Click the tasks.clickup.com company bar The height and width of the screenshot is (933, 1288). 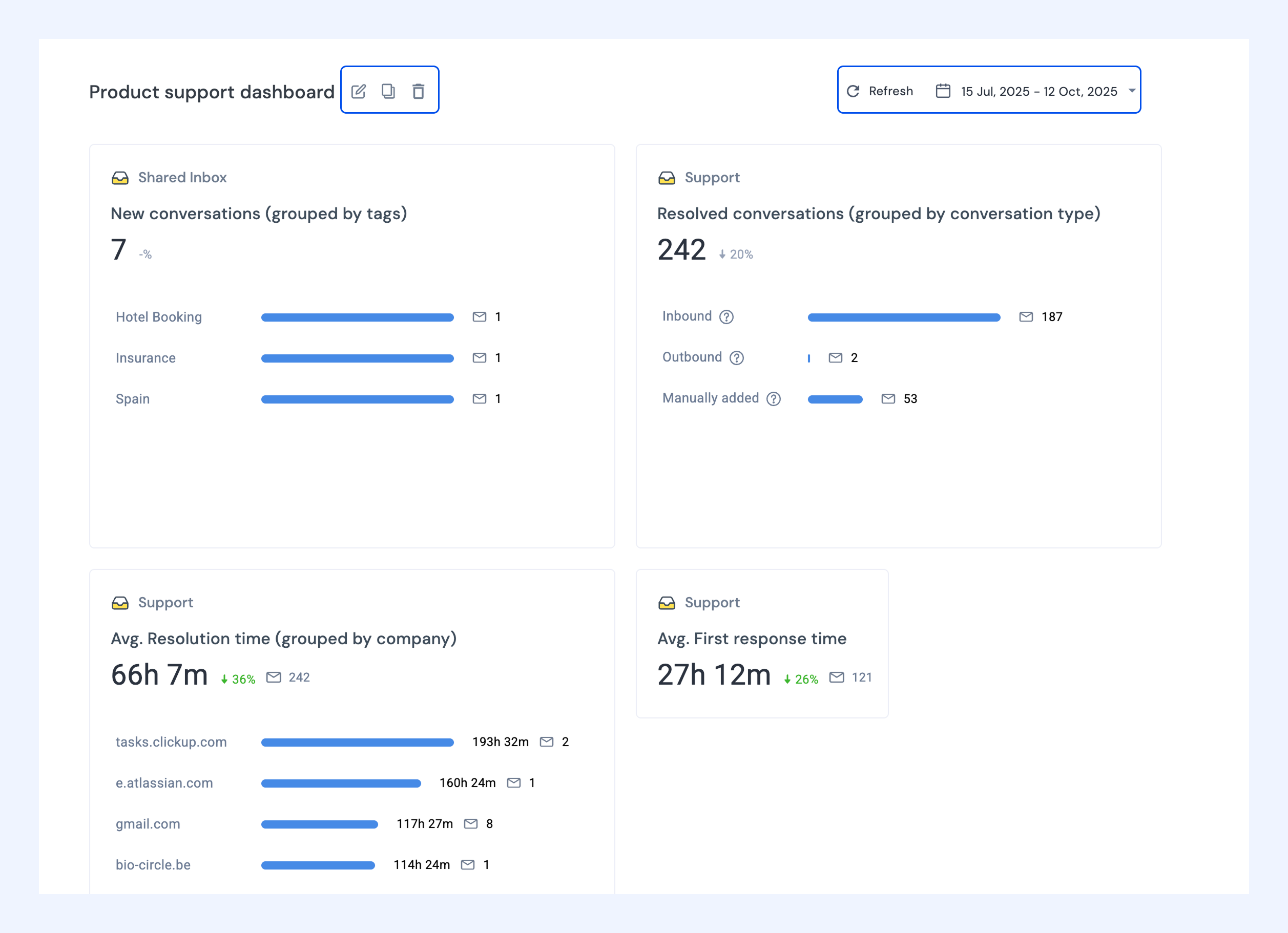pyautogui.click(x=357, y=743)
